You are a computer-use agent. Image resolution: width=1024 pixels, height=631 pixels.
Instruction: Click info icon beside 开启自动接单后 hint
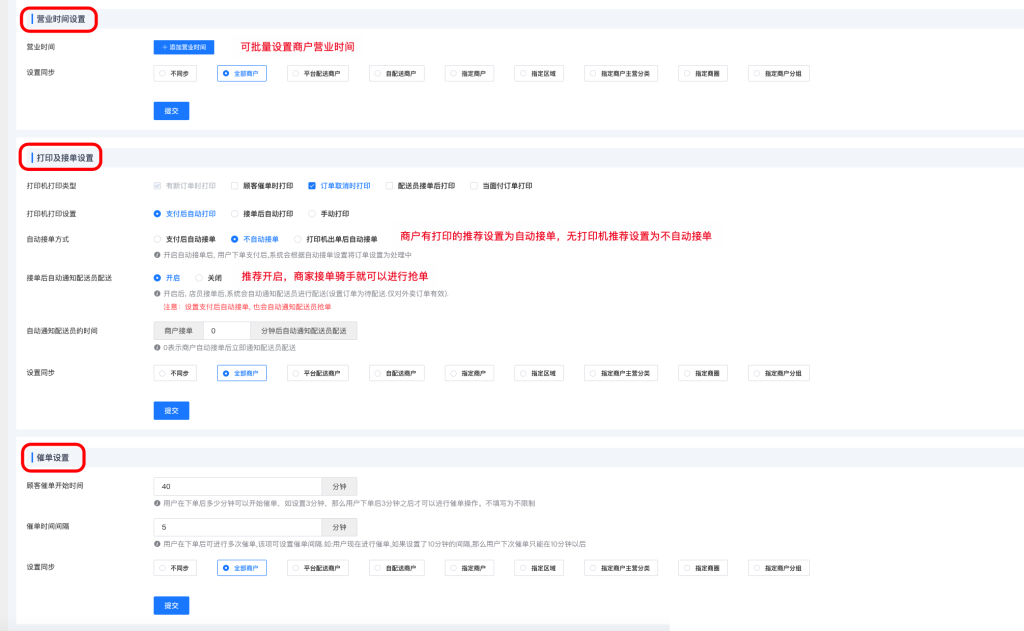click(x=157, y=255)
